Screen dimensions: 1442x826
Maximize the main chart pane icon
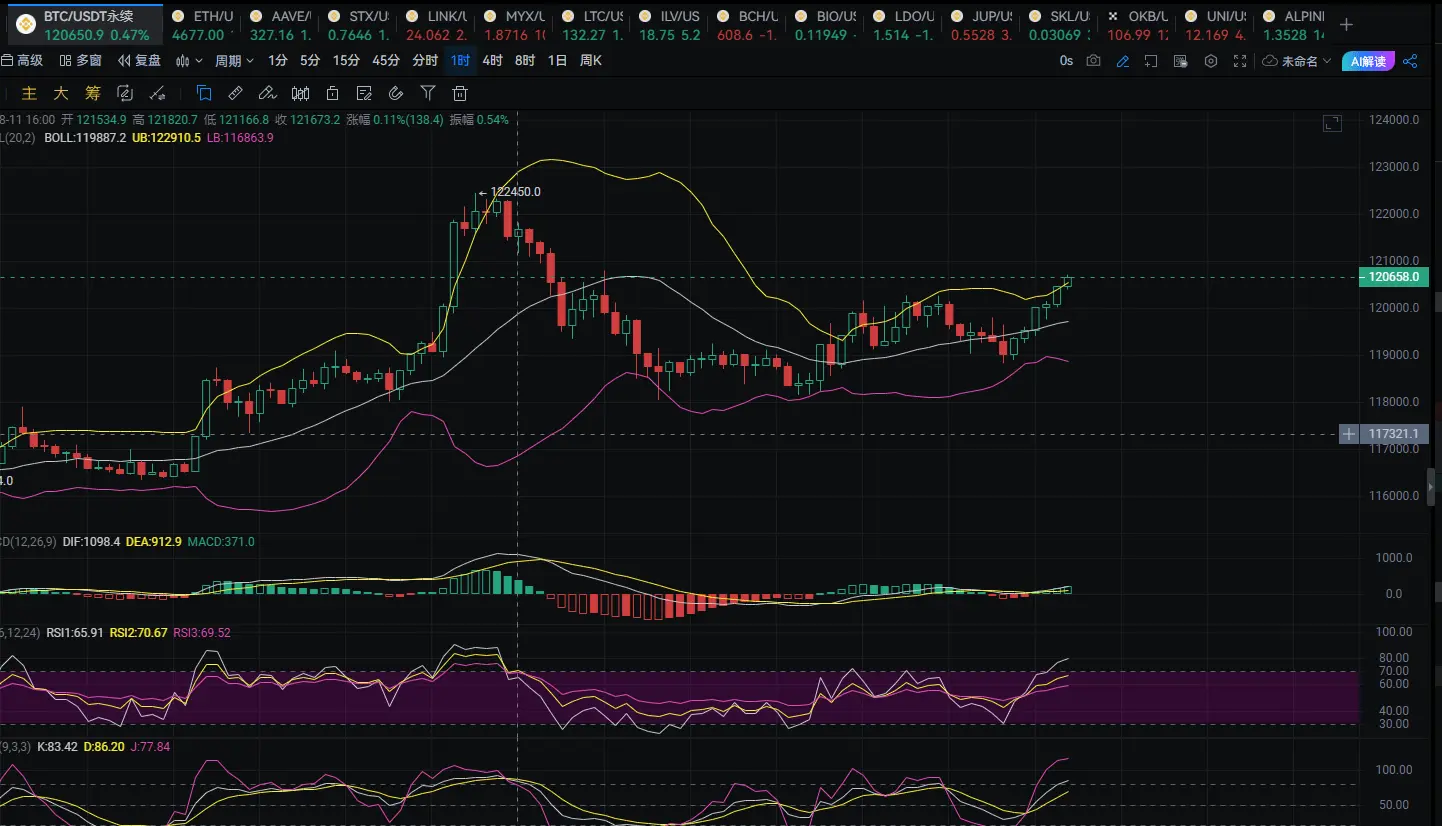coord(1332,123)
